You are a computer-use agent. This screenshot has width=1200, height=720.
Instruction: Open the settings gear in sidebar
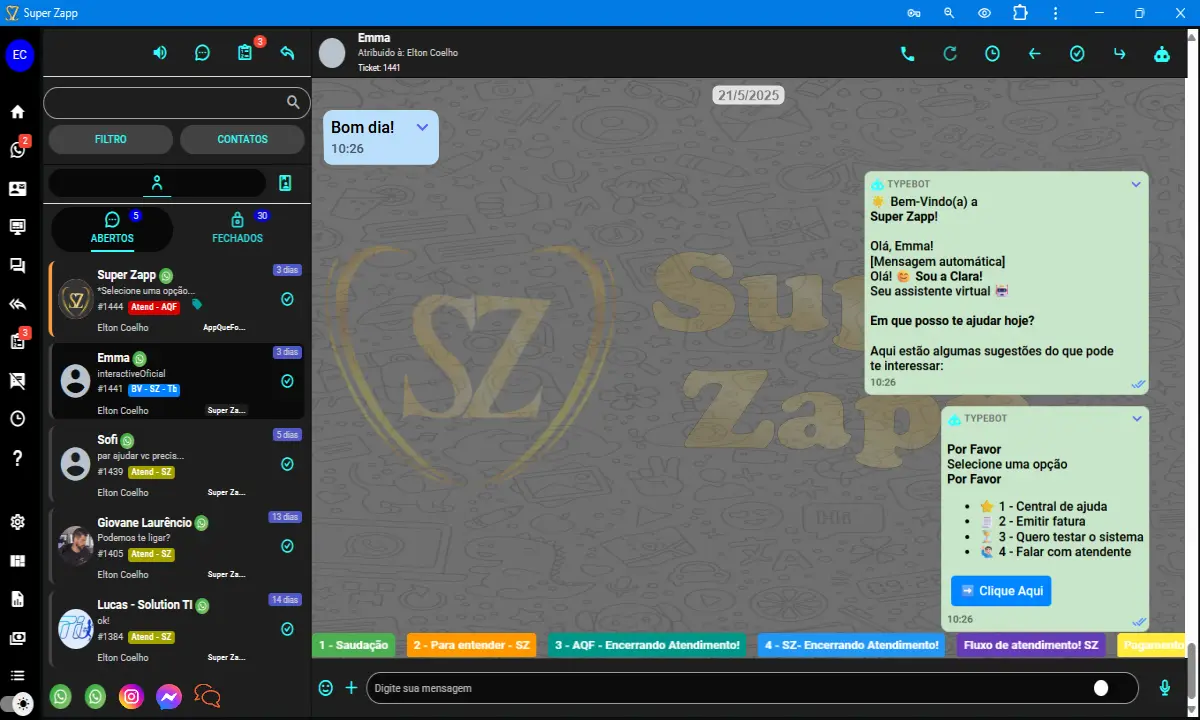17,522
